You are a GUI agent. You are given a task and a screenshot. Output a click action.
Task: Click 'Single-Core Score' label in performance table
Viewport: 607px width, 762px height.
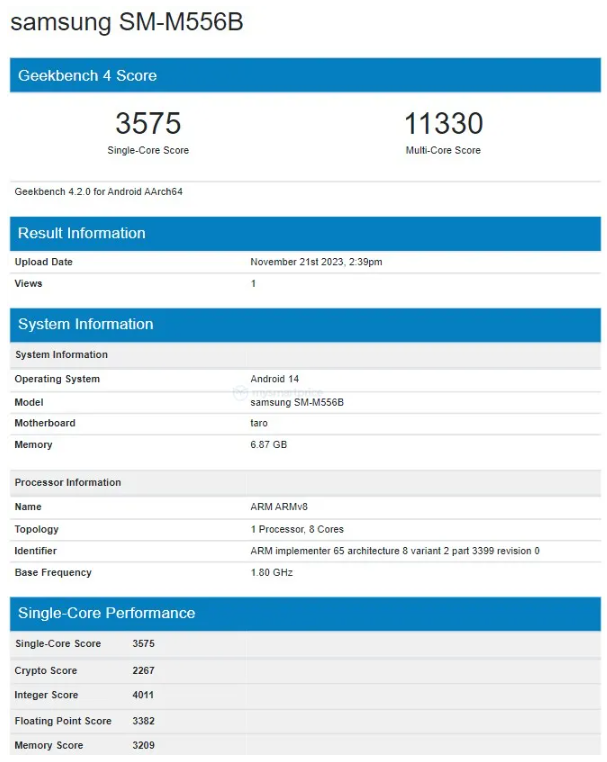coord(58,644)
